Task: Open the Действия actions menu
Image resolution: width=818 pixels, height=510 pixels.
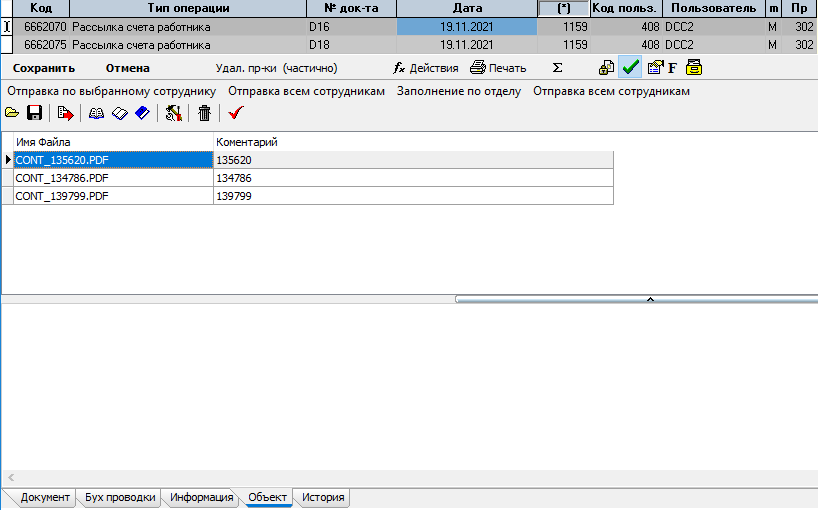Action: click(426, 68)
